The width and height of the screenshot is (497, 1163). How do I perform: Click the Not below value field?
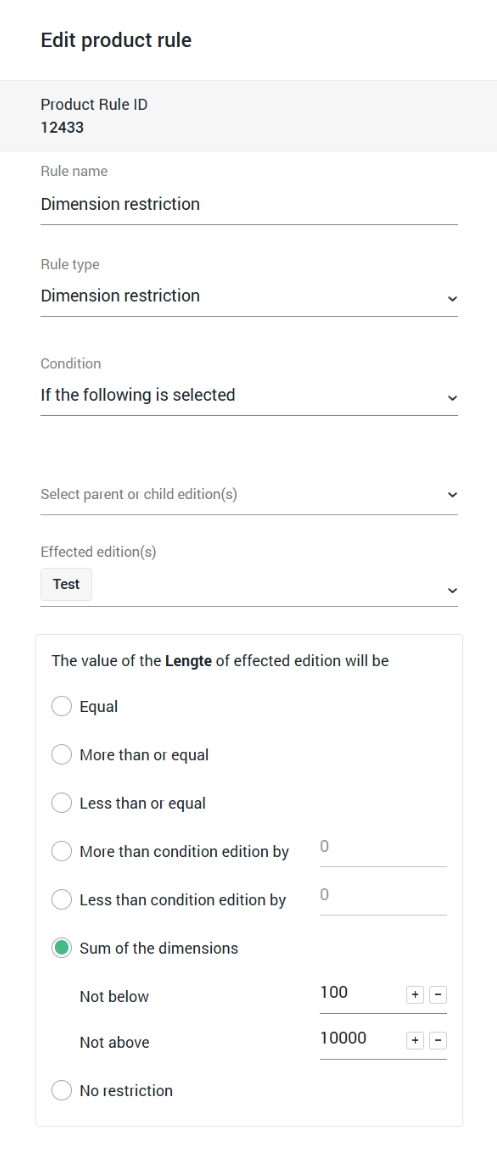pyautogui.click(x=361, y=993)
